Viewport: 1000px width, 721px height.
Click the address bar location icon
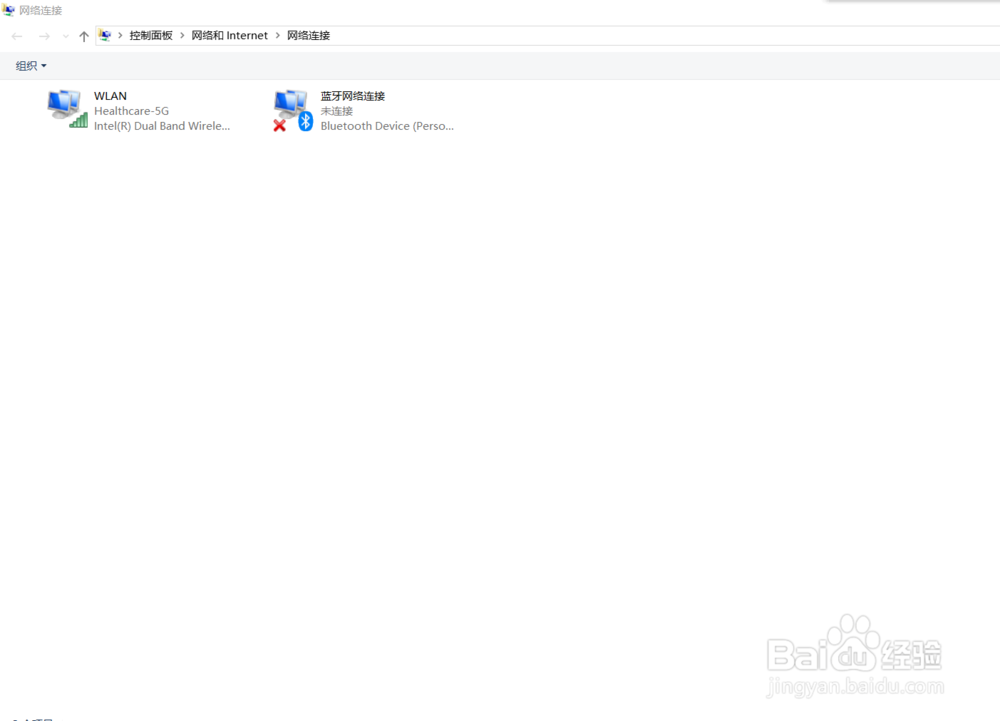[105, 36]
